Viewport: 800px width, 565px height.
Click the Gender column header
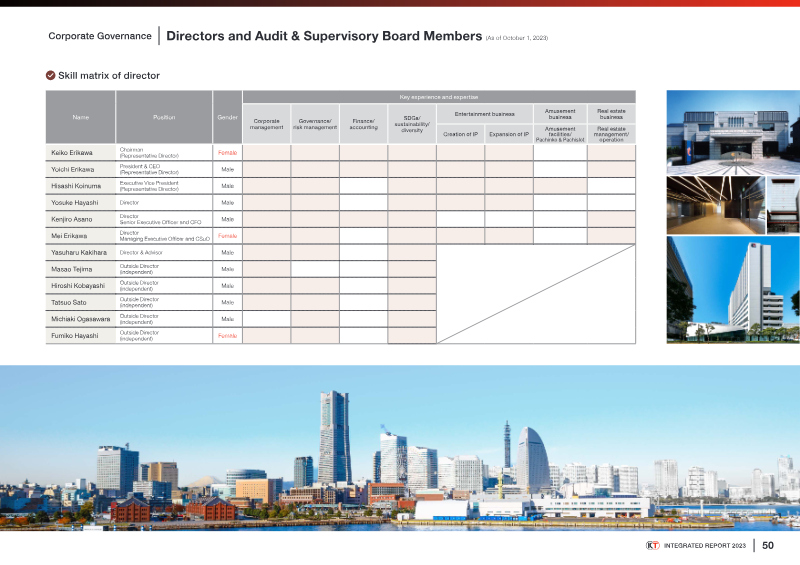pyautogui.click(x=228, y=117)
